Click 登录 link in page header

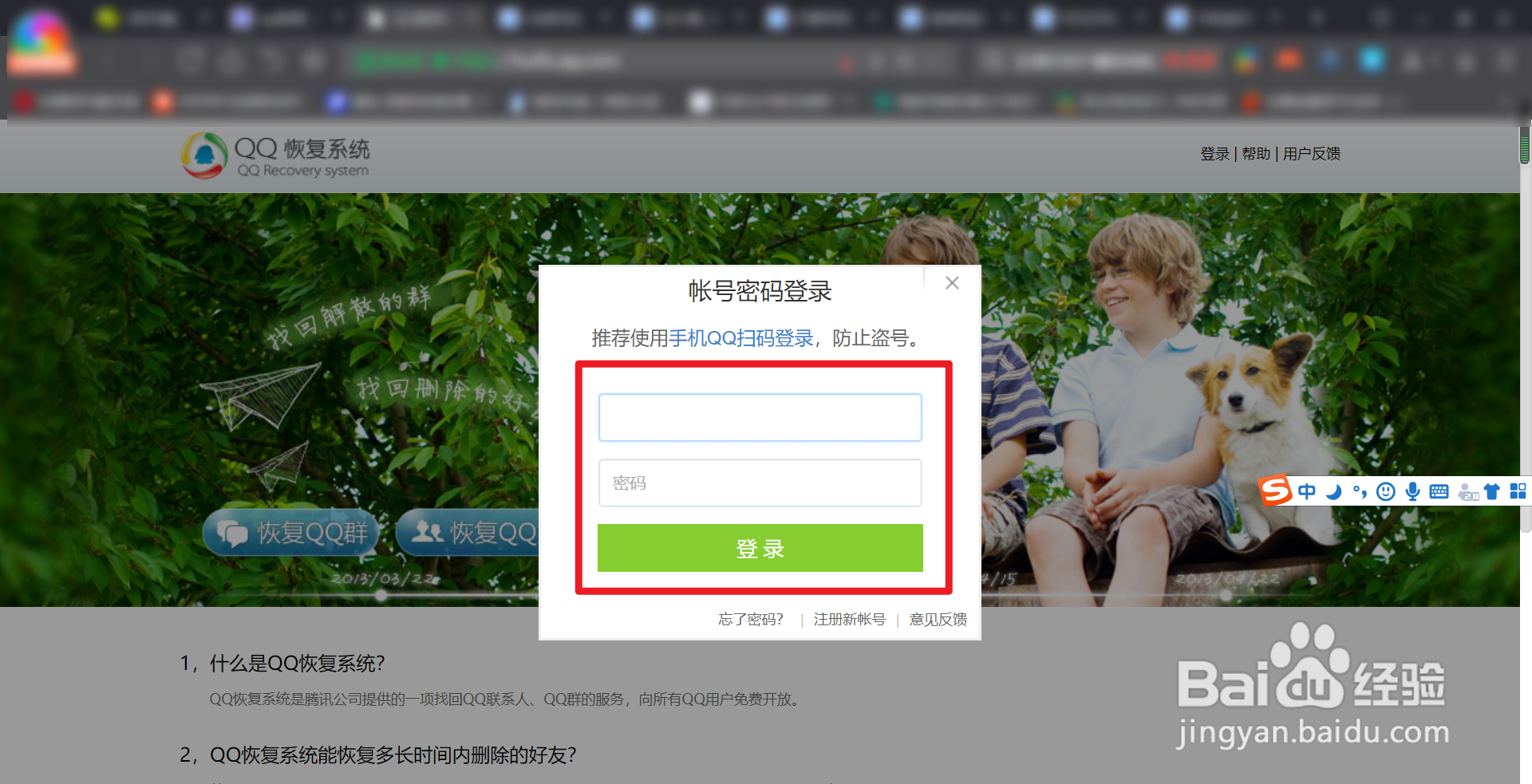click(x=1215, y=154)
